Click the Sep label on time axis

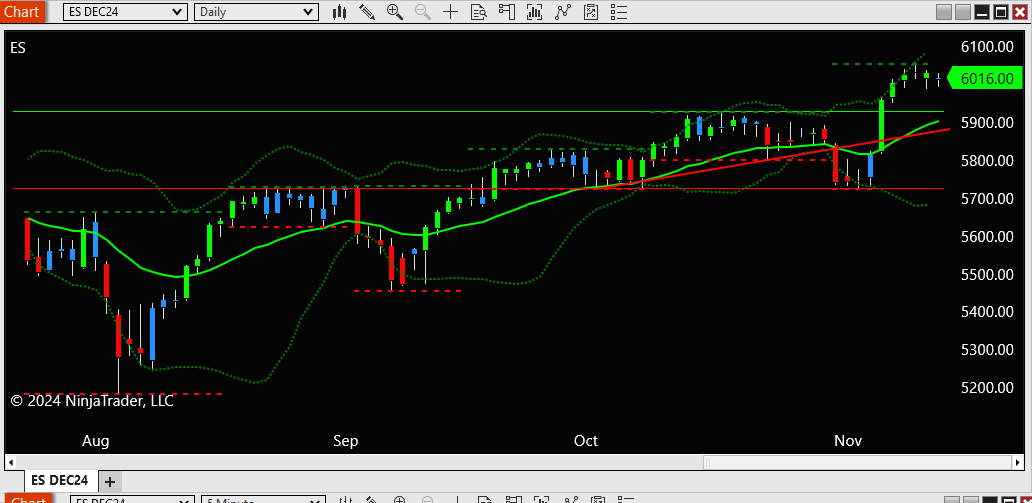pos(346,441)
